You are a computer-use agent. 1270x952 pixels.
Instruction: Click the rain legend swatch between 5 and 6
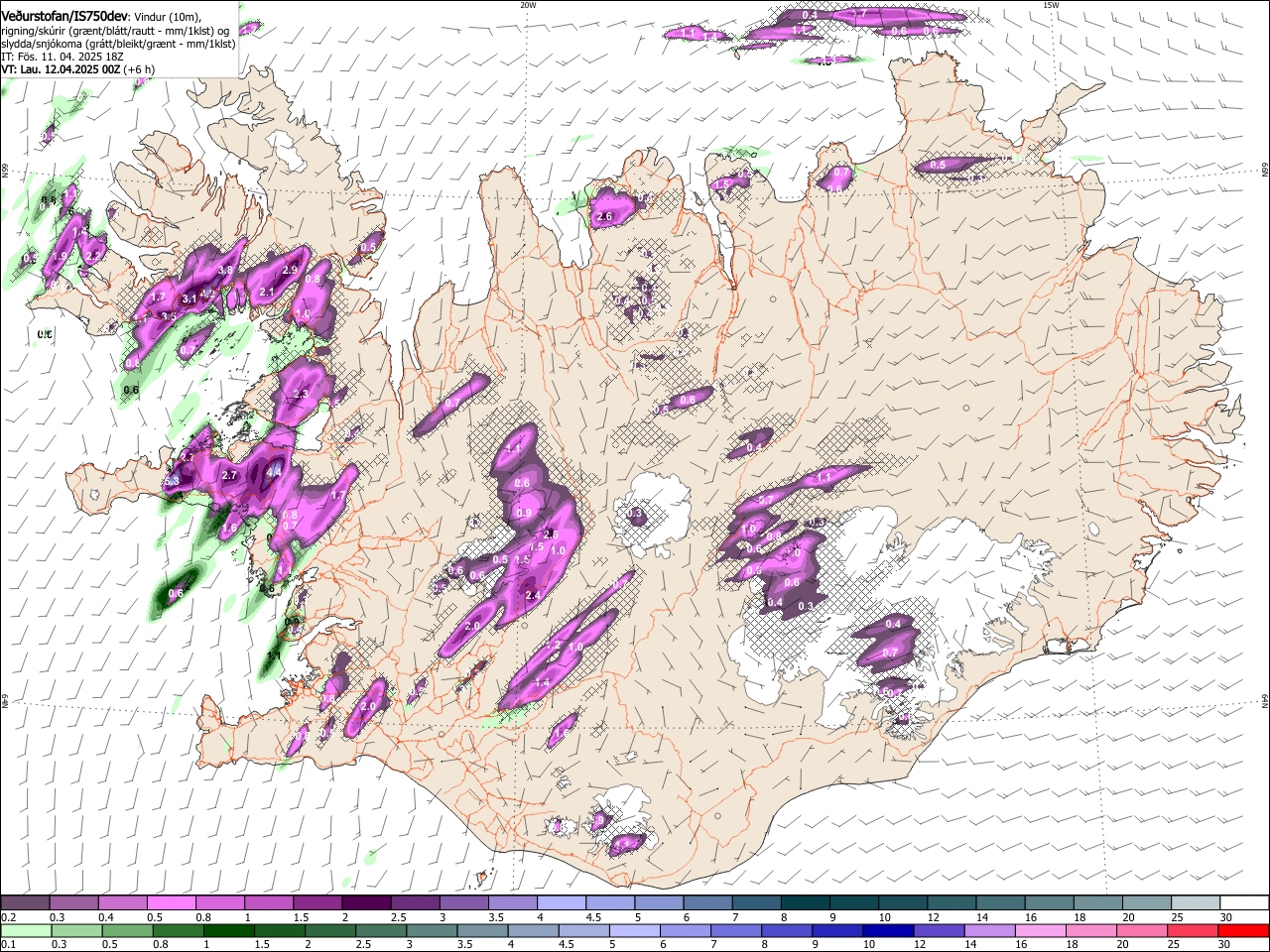click(635, 931)
